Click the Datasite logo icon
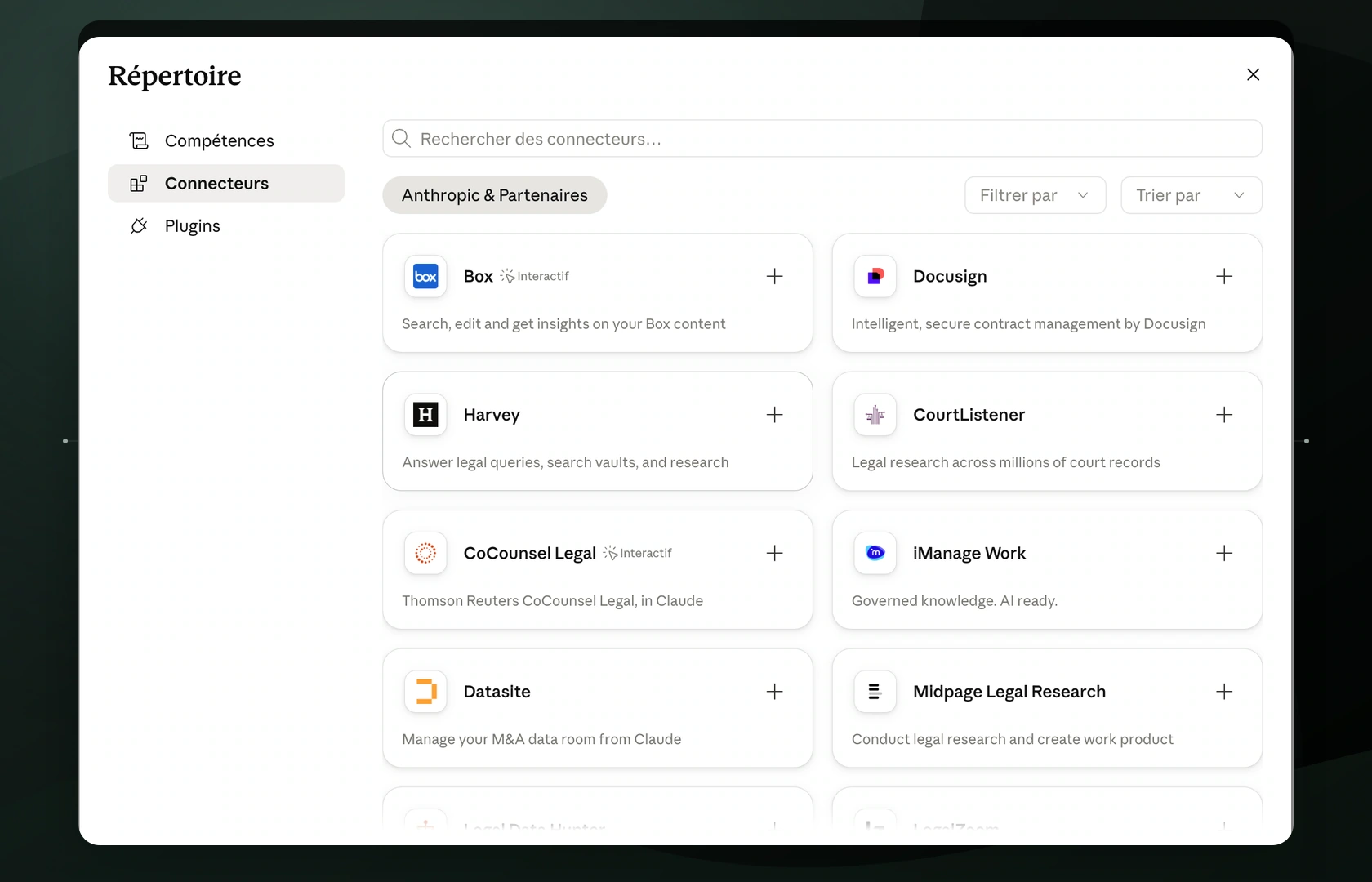 [x=425, y=692]
